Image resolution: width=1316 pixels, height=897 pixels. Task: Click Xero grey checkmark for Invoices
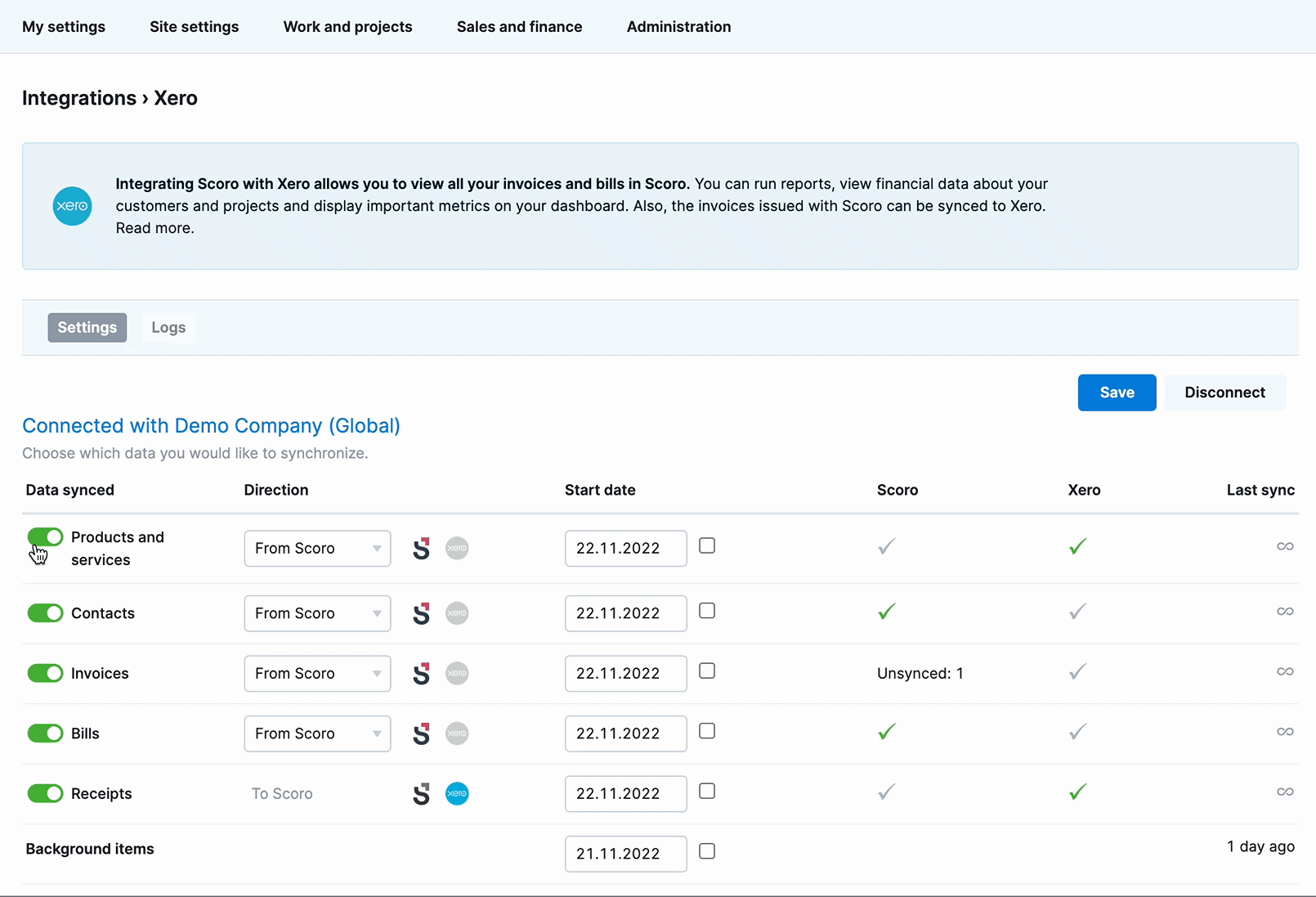pos(1078,671)
